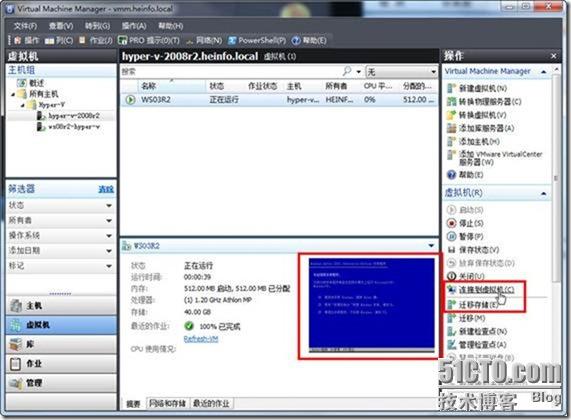The width and height of the screenshot is (571, 420).
Task: Open the 操作(A) menu
Action: 134,26
